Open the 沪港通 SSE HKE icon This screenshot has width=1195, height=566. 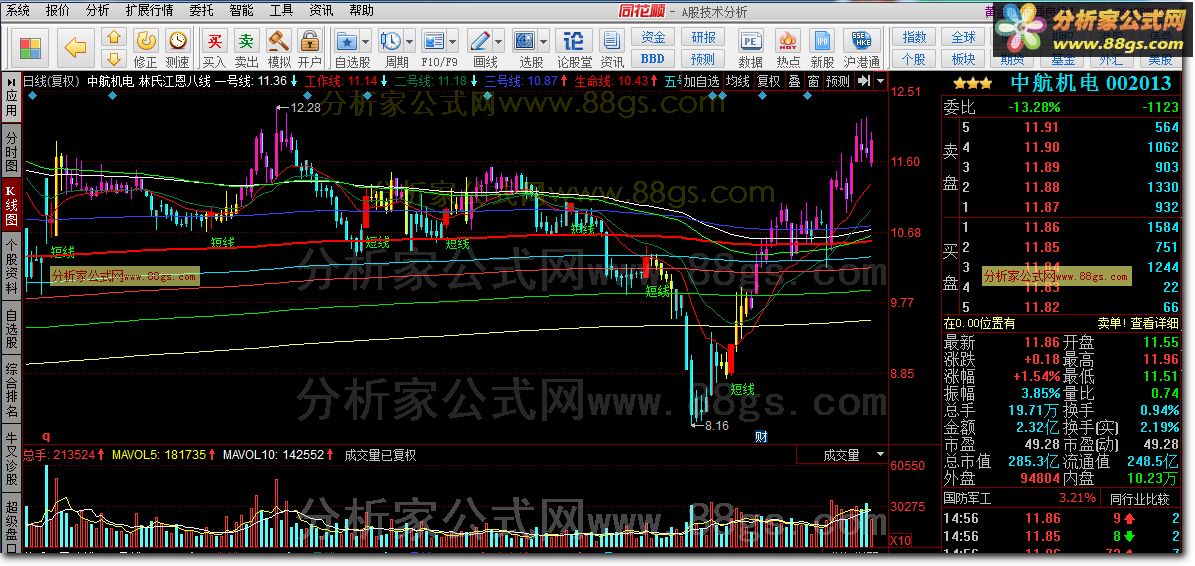(861, 41)
